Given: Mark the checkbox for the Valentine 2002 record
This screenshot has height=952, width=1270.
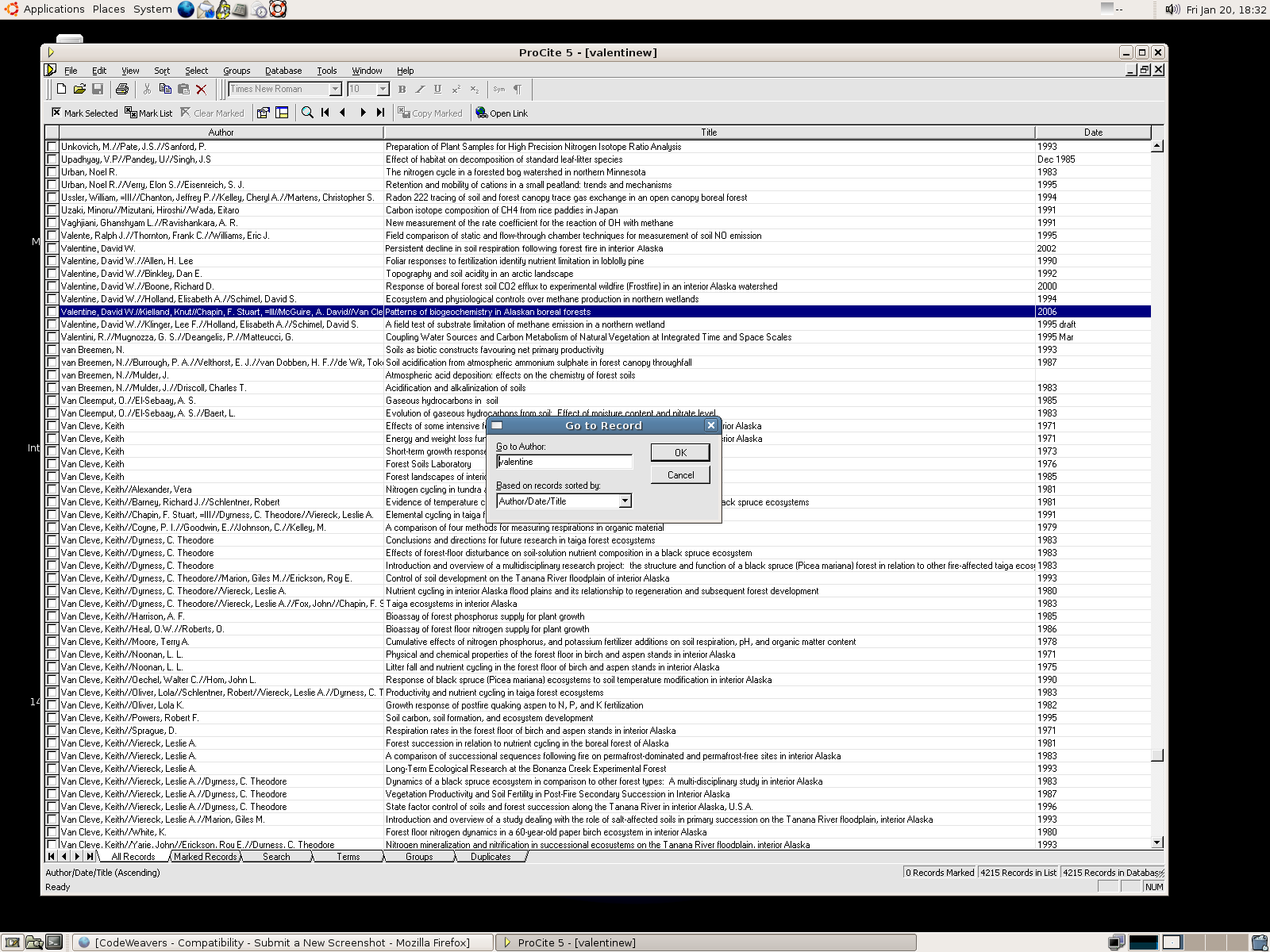Looking at the screenshot, I should point(52,248).
